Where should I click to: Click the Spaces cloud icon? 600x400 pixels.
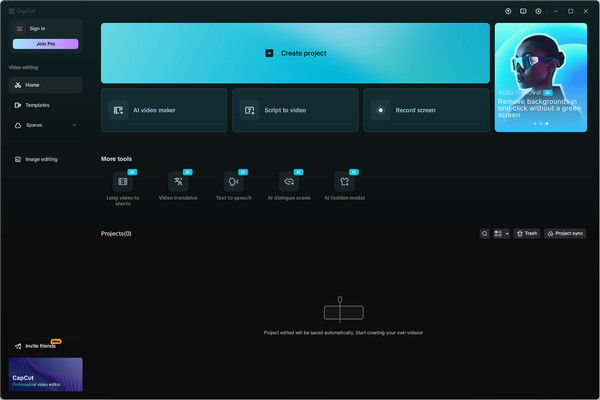coord(18,125)
